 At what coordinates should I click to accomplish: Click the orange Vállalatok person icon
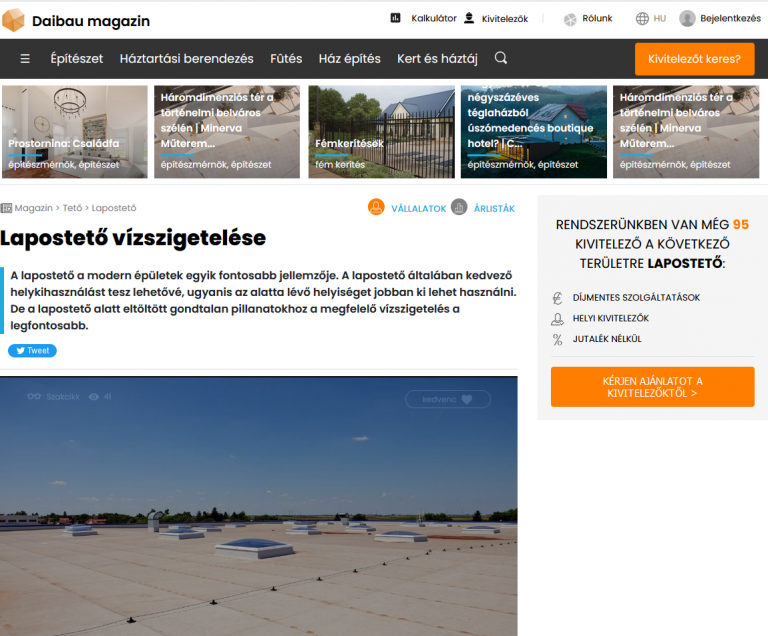pos(376,207)
